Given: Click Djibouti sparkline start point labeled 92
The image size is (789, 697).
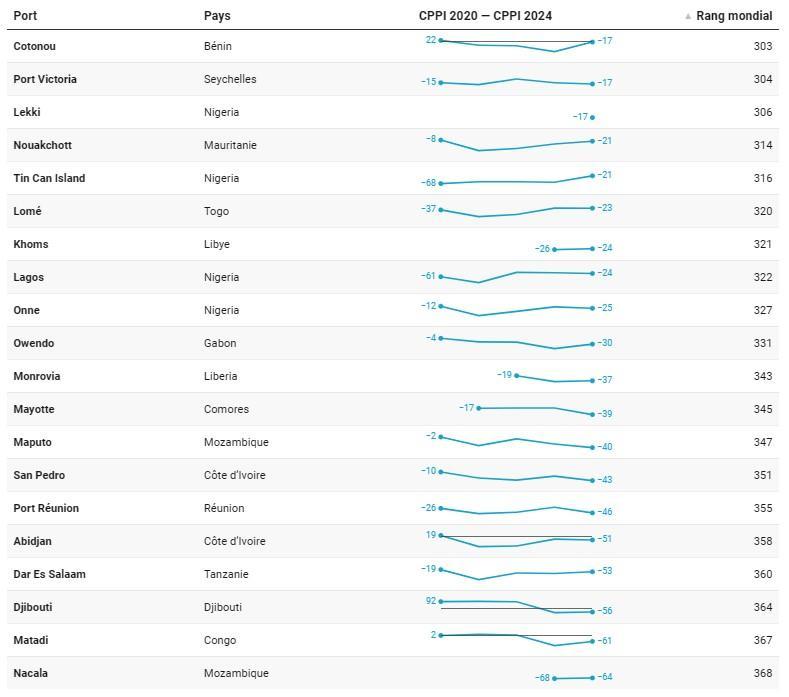Looking at the screenshot, I should [x=441, y=602].
